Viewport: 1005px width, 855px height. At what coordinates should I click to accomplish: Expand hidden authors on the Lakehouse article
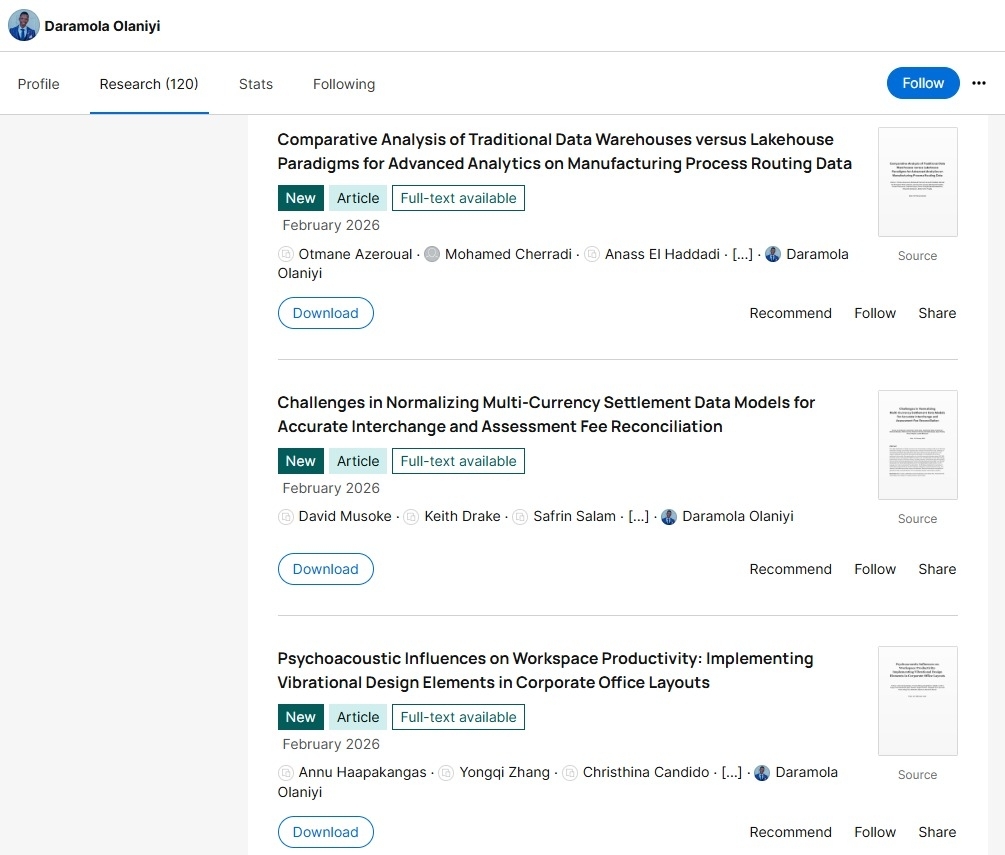pyautogui.click(x=742, y=254)
